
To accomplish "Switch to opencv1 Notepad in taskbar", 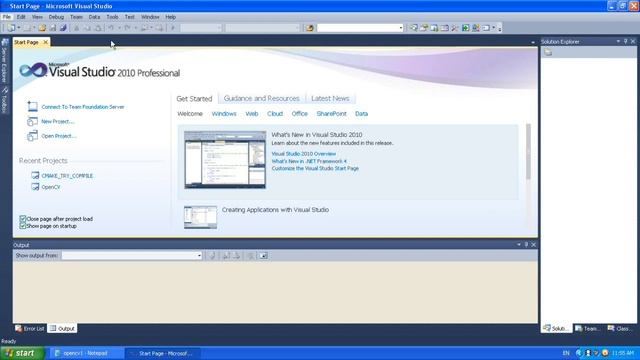I will pyautogui.click(x=86, y=353).
